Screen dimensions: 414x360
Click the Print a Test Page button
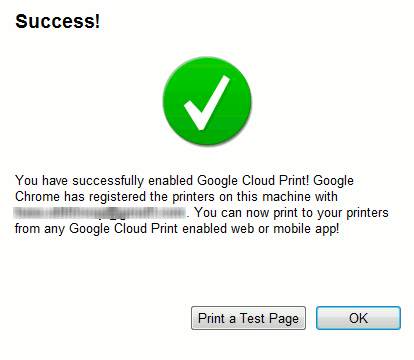(248, 318)
